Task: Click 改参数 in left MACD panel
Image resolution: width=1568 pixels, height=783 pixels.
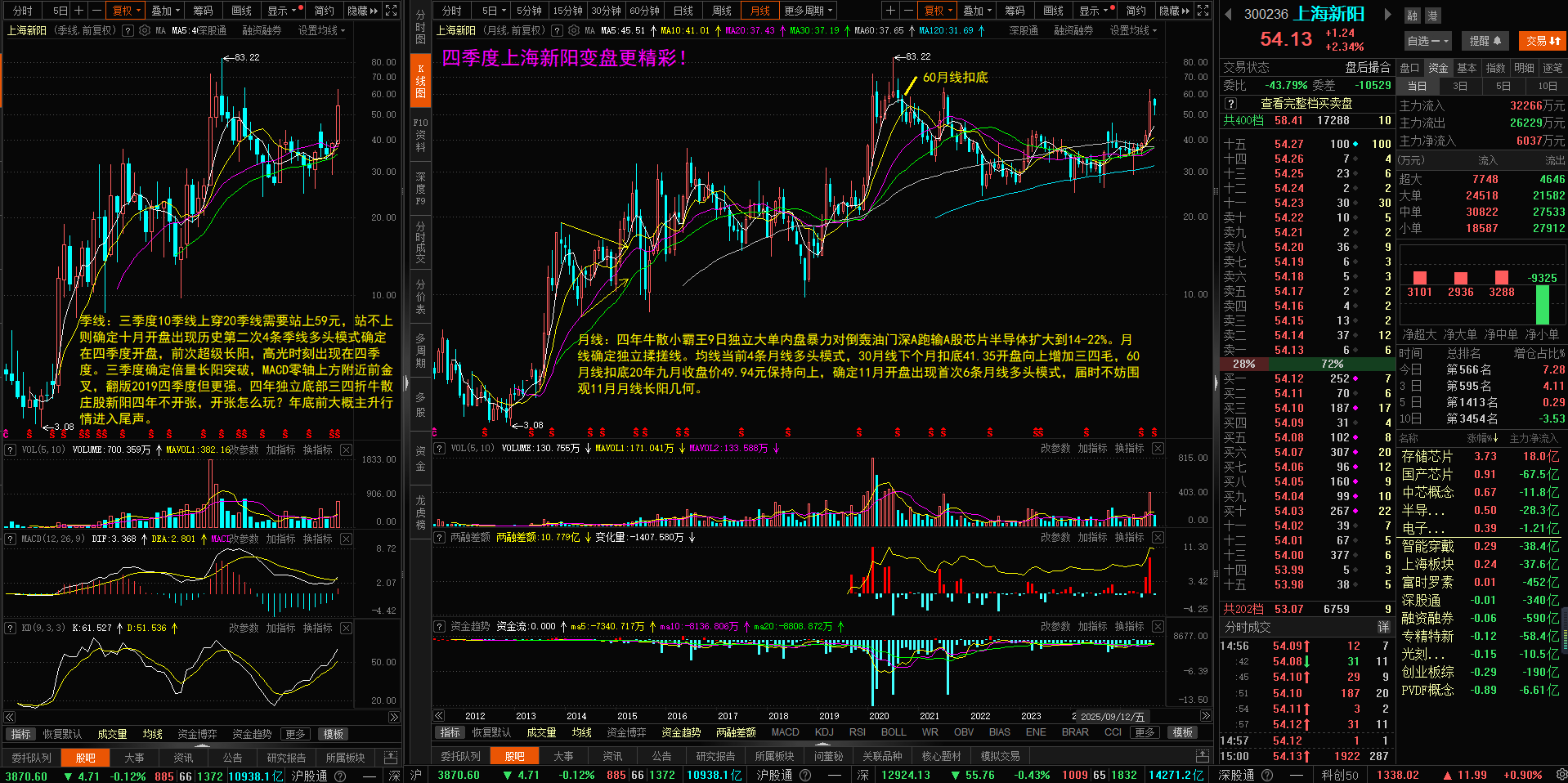Action: 244,539
